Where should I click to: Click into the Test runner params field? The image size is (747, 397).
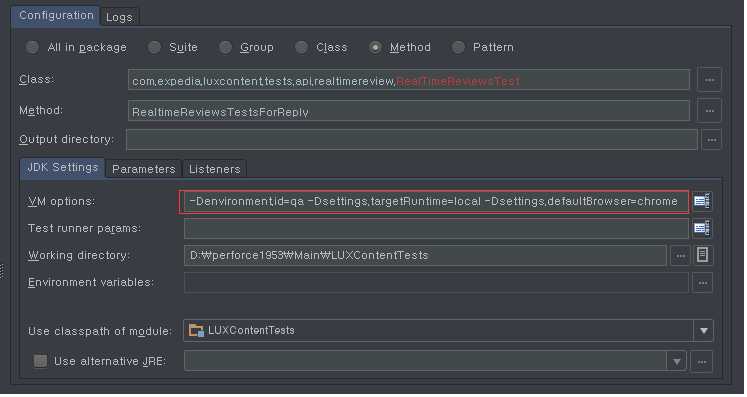[x=436, y=229]
